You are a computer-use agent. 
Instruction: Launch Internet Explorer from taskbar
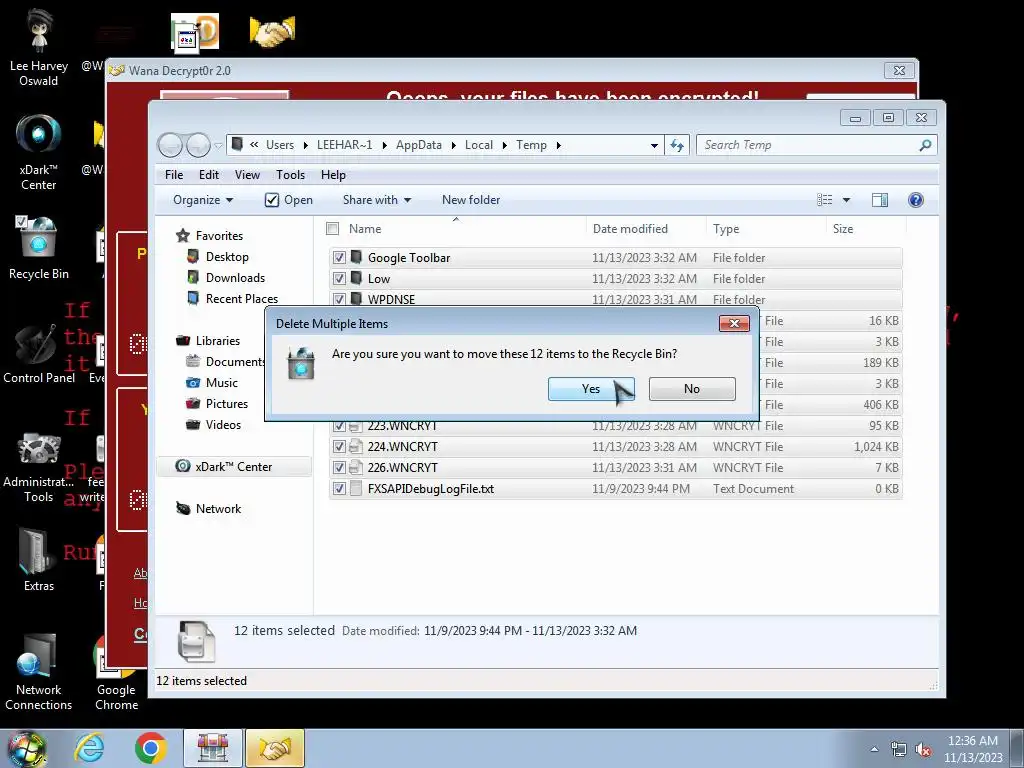pyautogui.click(x=89, y=748)
